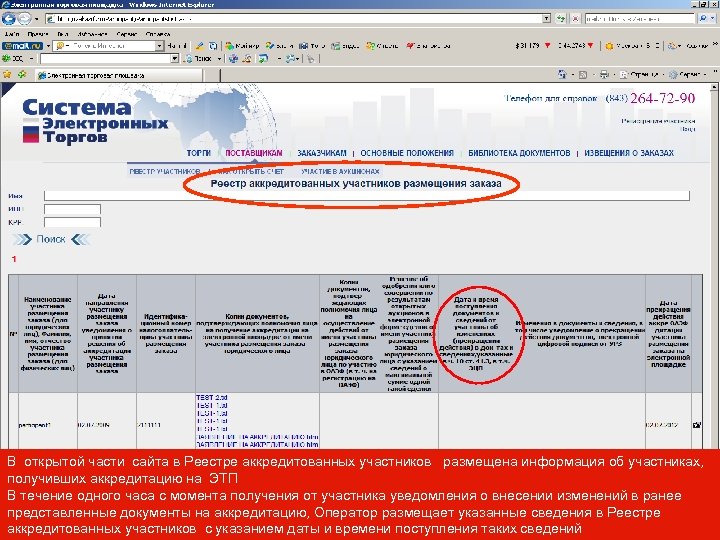Run the search with the magnifier icon
This screenshot has width=720, height=540.
pos(703,19)
